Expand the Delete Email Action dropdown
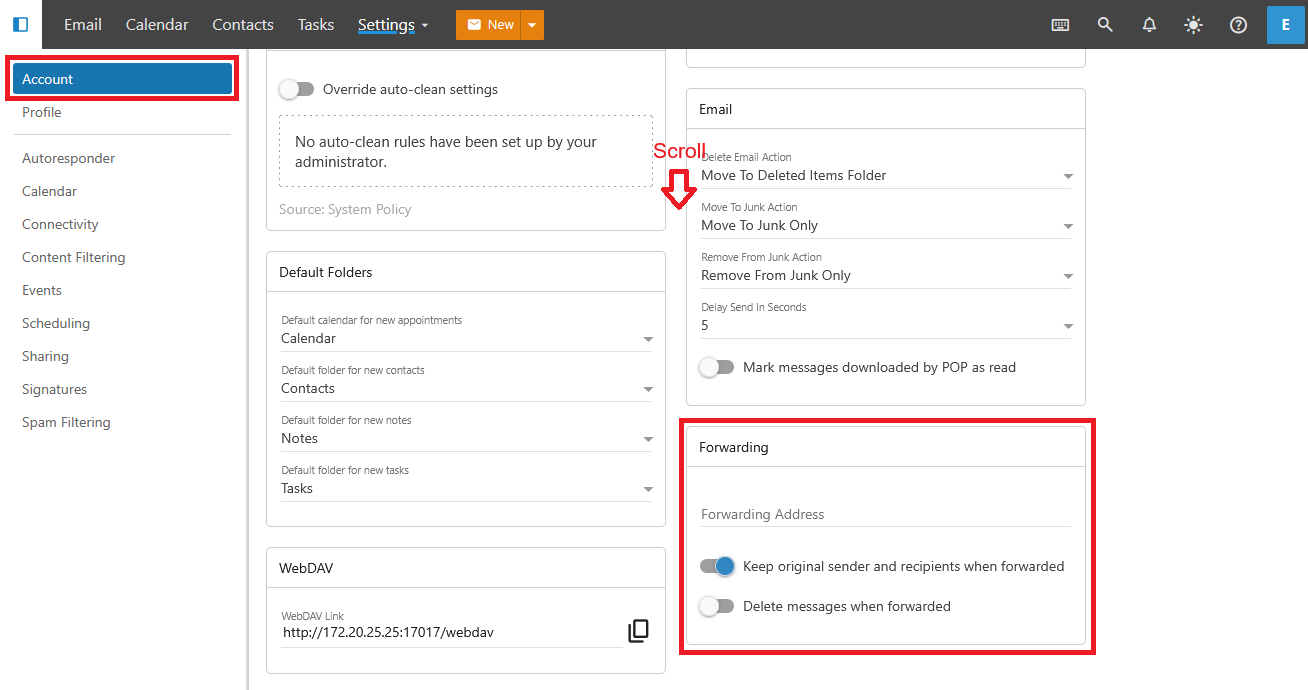Image resolution: width=1308 pixels, height=690 pixels. point(885,176)
